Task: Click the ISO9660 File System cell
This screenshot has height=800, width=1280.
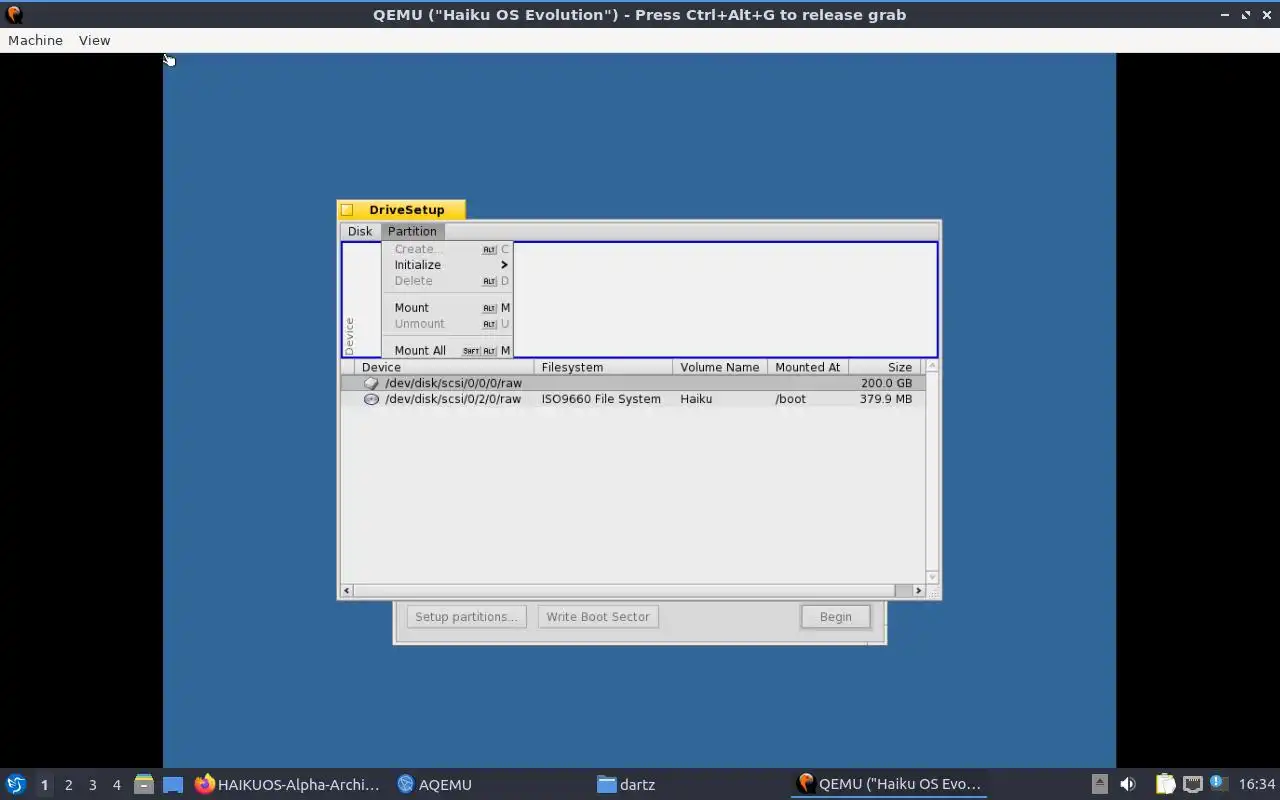Action: 601,399
